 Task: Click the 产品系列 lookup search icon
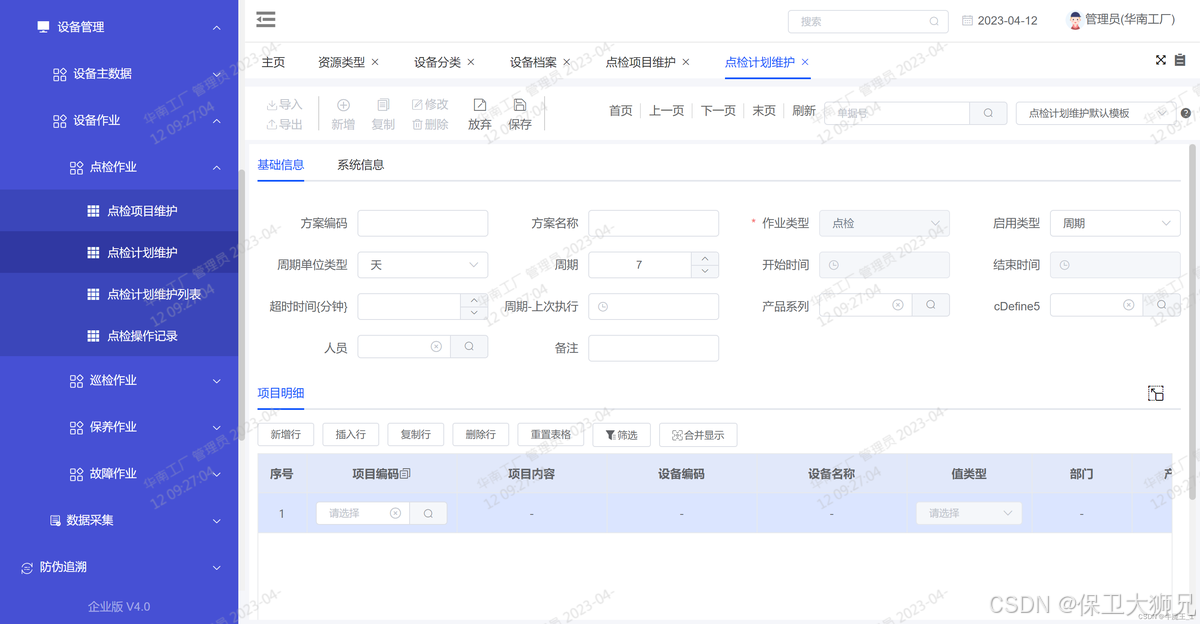[930, 305]
